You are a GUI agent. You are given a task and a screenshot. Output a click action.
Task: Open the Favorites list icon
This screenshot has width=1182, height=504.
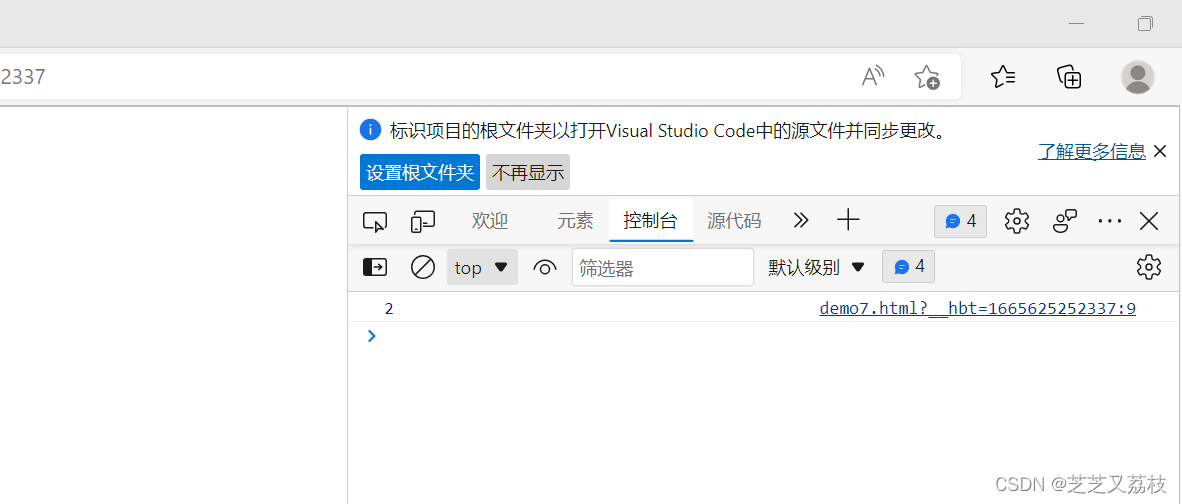click(1003, 76)
